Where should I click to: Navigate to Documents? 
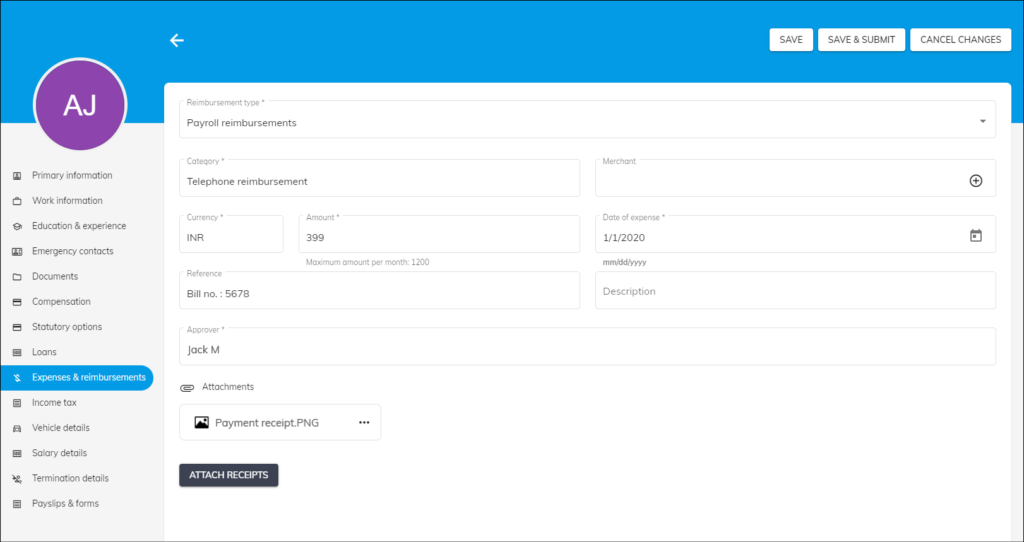pyautogui.click(x=55, y=277)
